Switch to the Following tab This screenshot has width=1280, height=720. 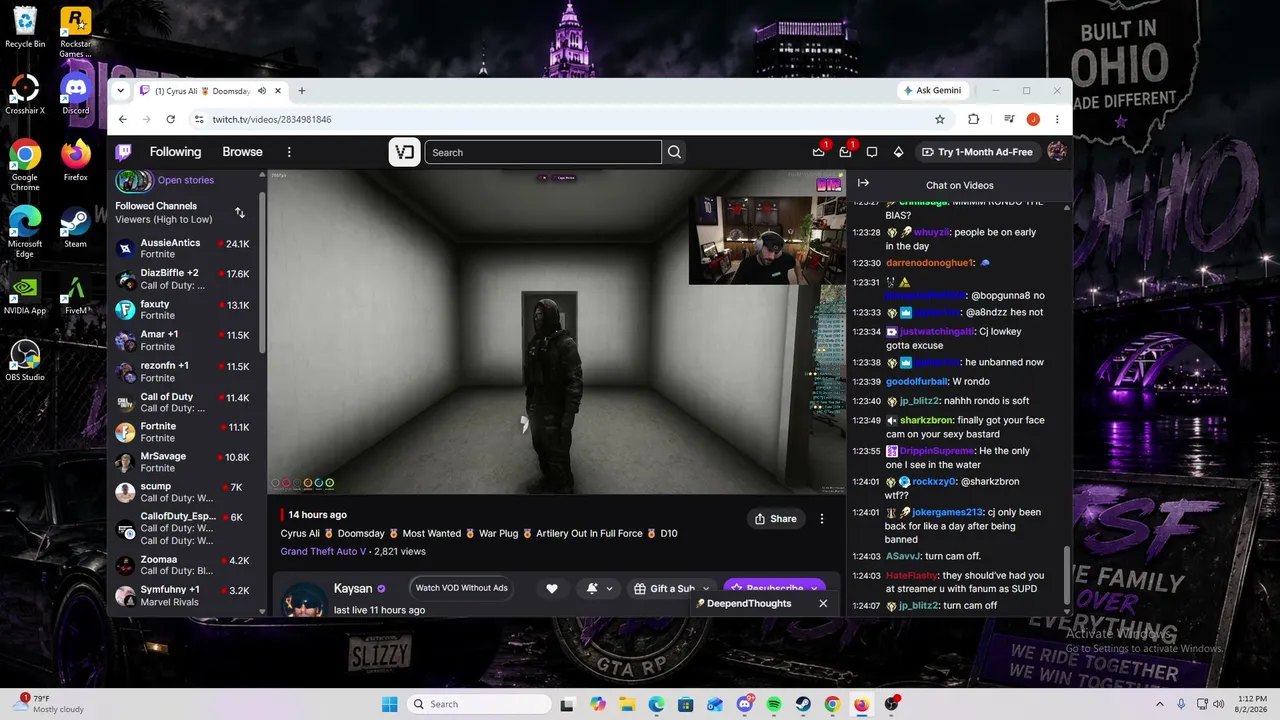tap(175, 152)
